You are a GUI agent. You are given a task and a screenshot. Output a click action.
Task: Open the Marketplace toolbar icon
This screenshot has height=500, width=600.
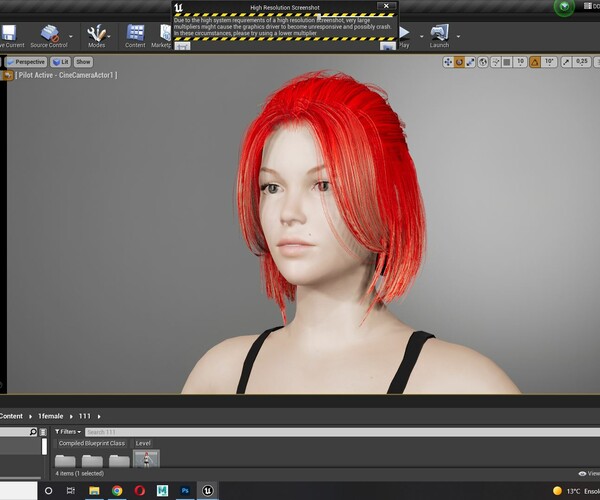click(x=165, y=33)
